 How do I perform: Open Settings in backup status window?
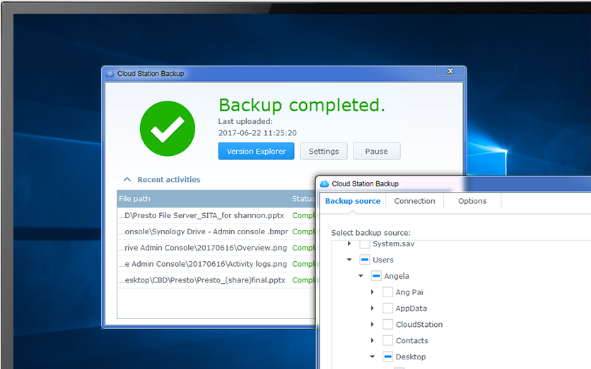tap(323, 151)
